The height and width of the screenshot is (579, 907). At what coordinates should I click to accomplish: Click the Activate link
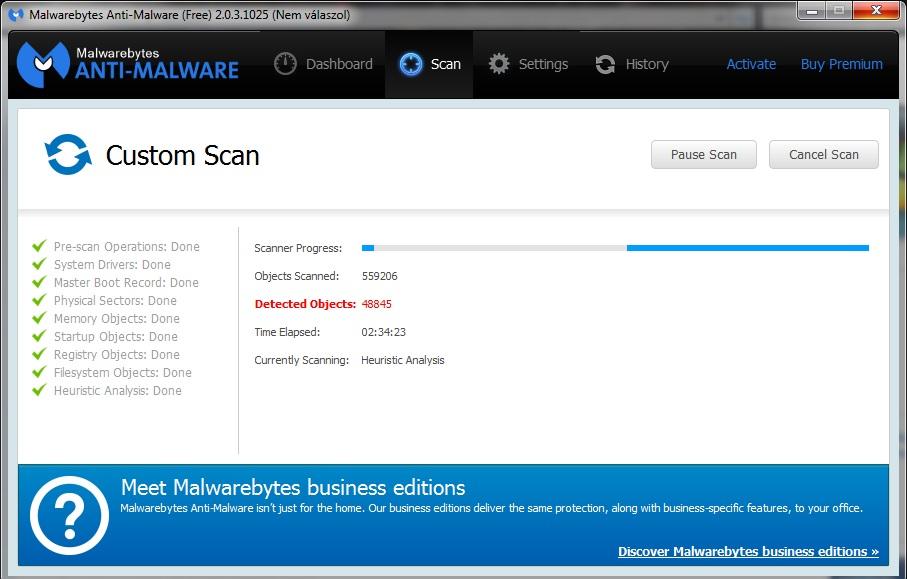point(751,64)
